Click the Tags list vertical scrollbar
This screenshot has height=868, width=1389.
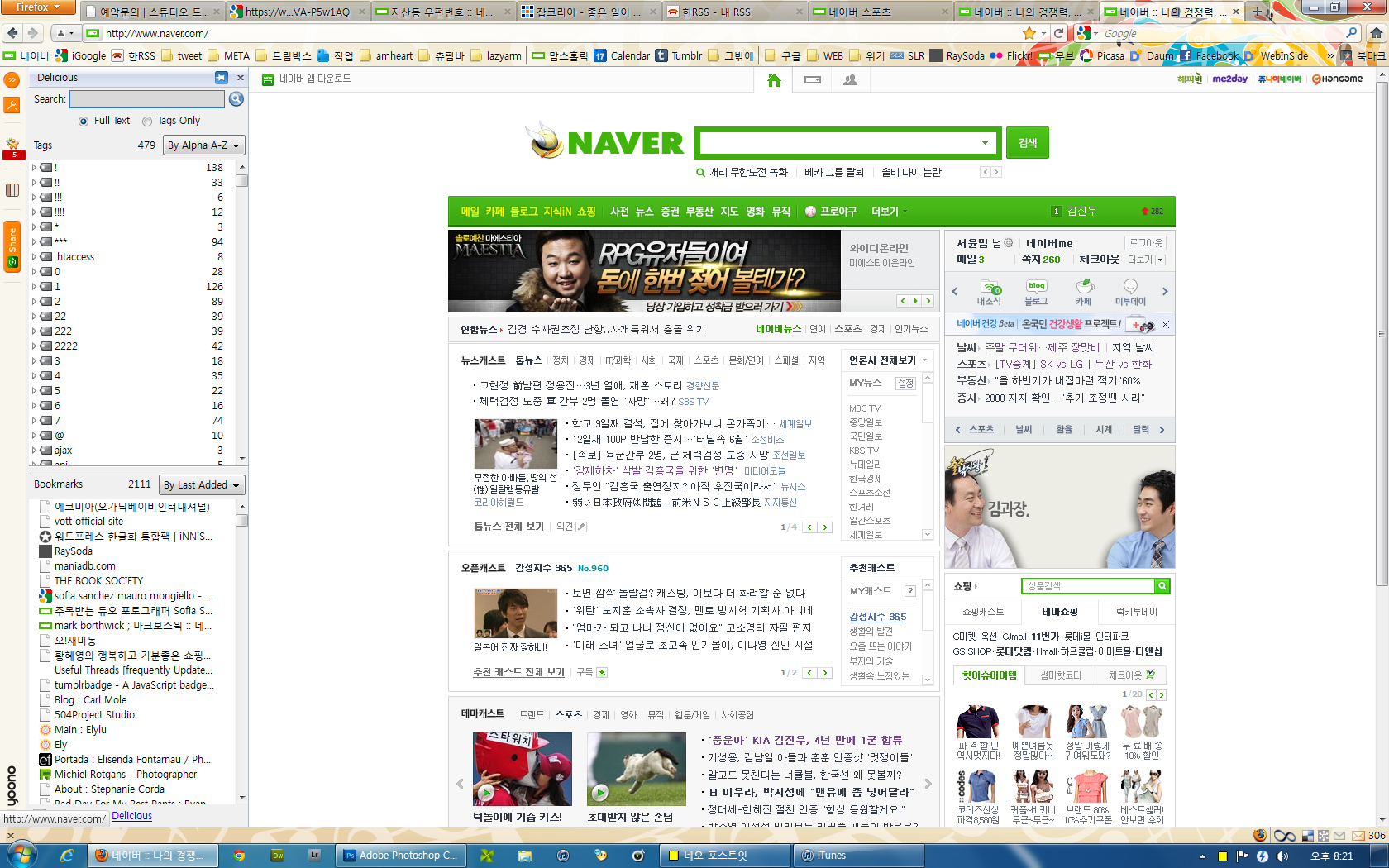pos(242,312)
